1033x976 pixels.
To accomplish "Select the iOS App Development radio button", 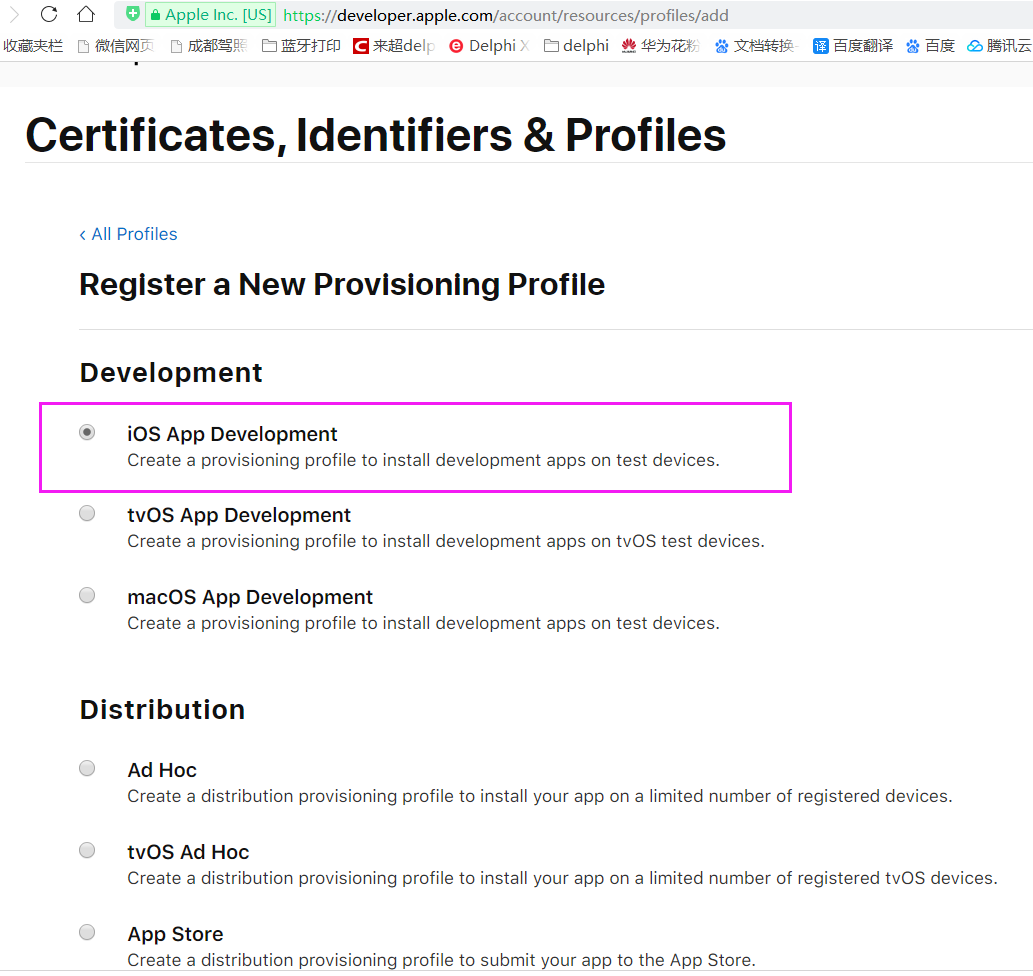I will (88, 433).
